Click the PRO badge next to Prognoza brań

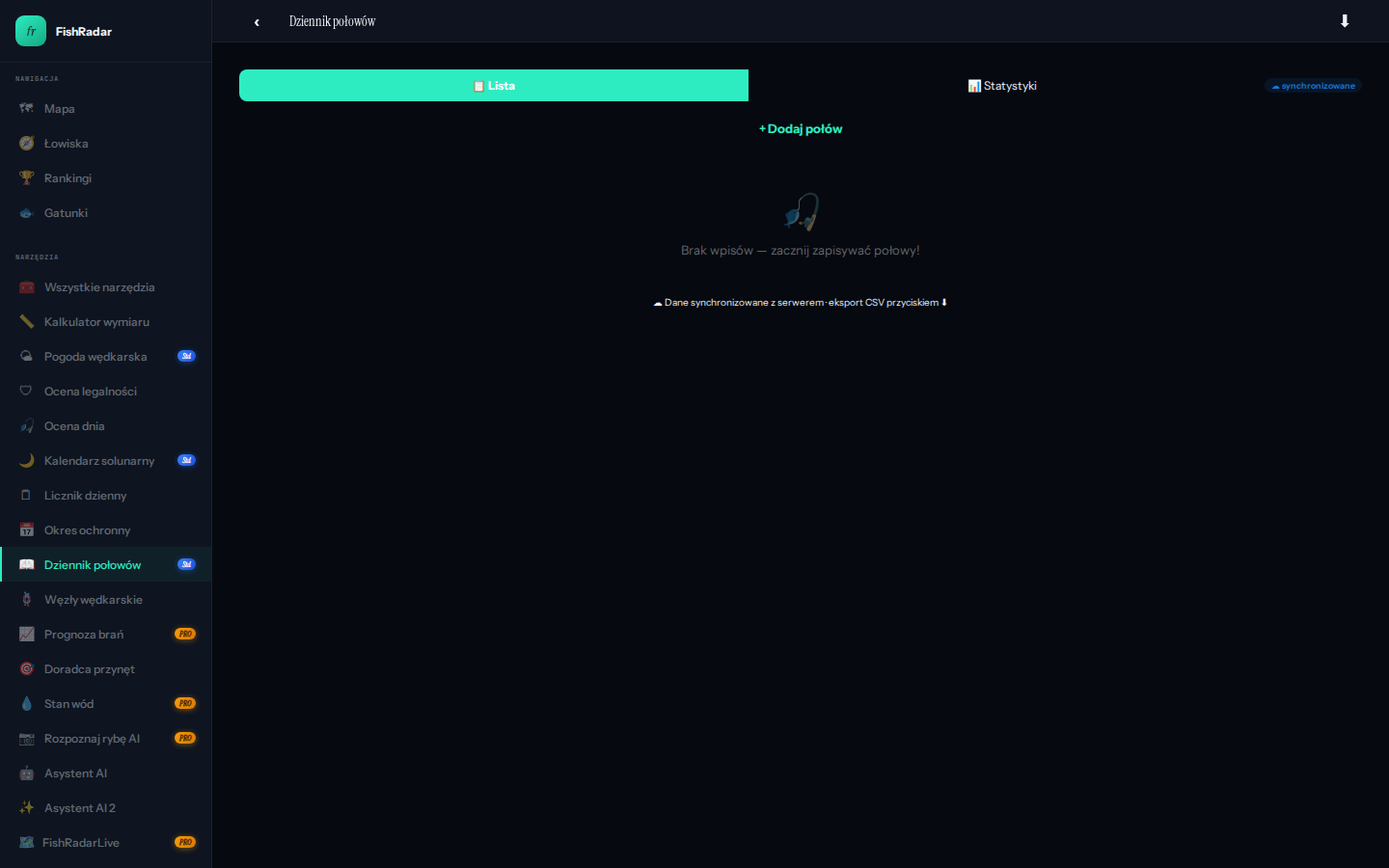pyautogui.click(x=185, y=635)
